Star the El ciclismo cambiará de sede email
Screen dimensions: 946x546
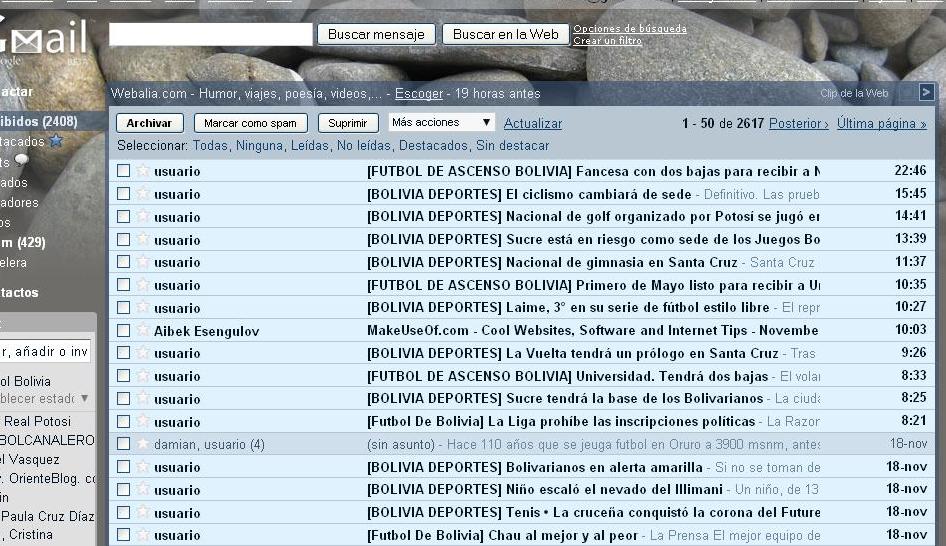pos(142,194)
